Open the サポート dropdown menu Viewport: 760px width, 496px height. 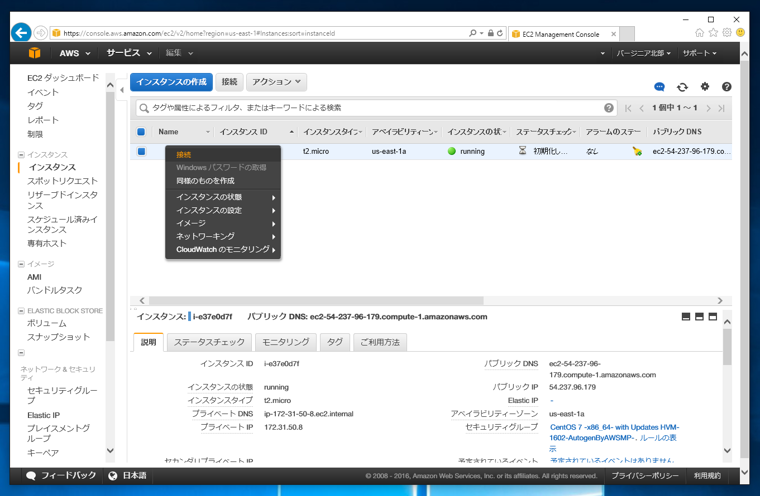click(x=699, y=53)
